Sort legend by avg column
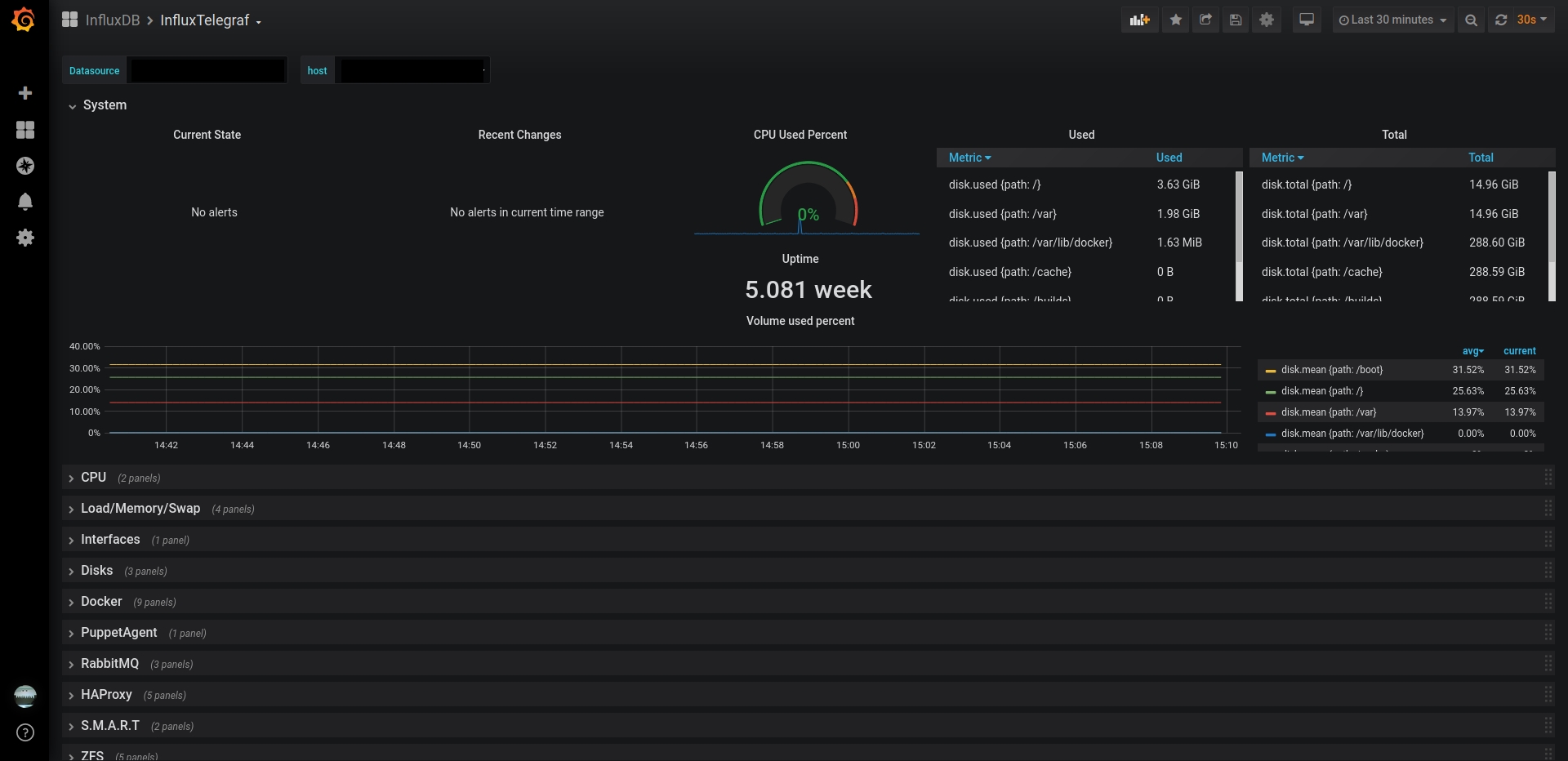 [x=1472, y=351]
